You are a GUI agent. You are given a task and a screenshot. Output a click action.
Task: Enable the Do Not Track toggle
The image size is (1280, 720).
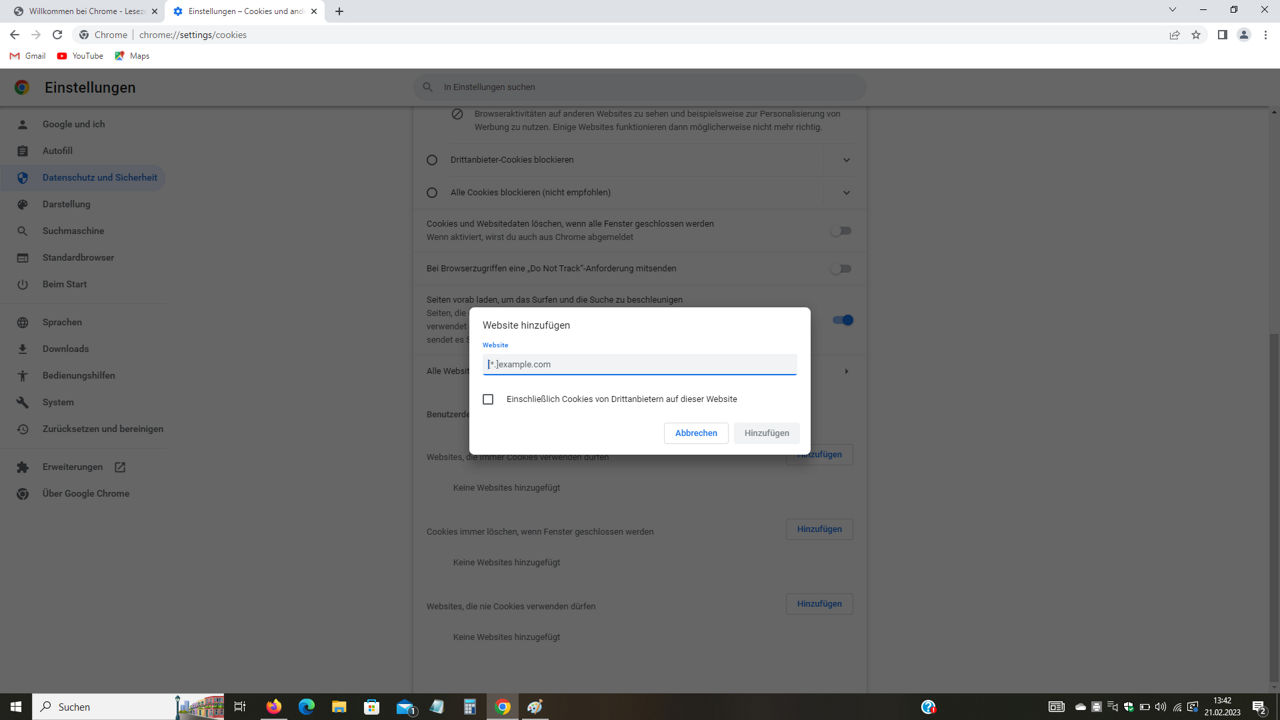[840, 268]
